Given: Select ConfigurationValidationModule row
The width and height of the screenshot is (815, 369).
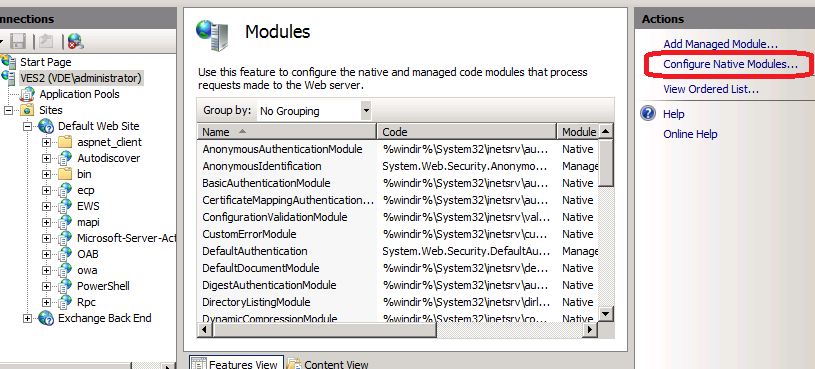Looking at the screenshot, I should point(398,217).
